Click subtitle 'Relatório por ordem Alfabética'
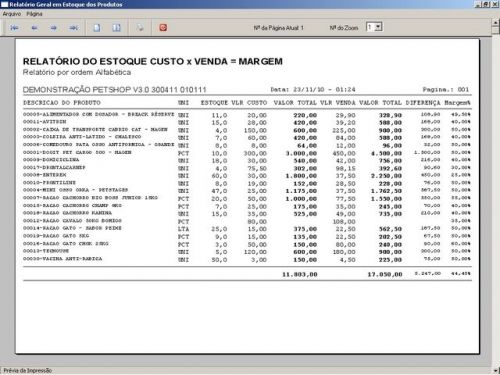Image resolution: width=500 pixels, height=375 pixels. tap(77, 72)
